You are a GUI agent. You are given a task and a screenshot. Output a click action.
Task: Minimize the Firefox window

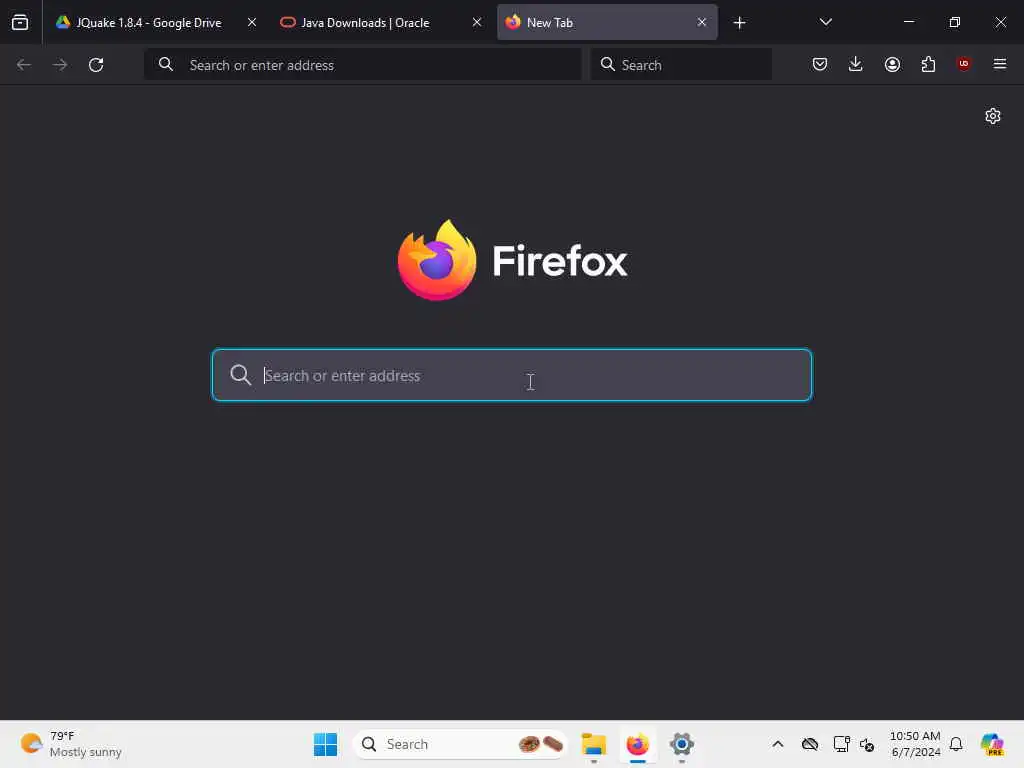tap(908, 22)
